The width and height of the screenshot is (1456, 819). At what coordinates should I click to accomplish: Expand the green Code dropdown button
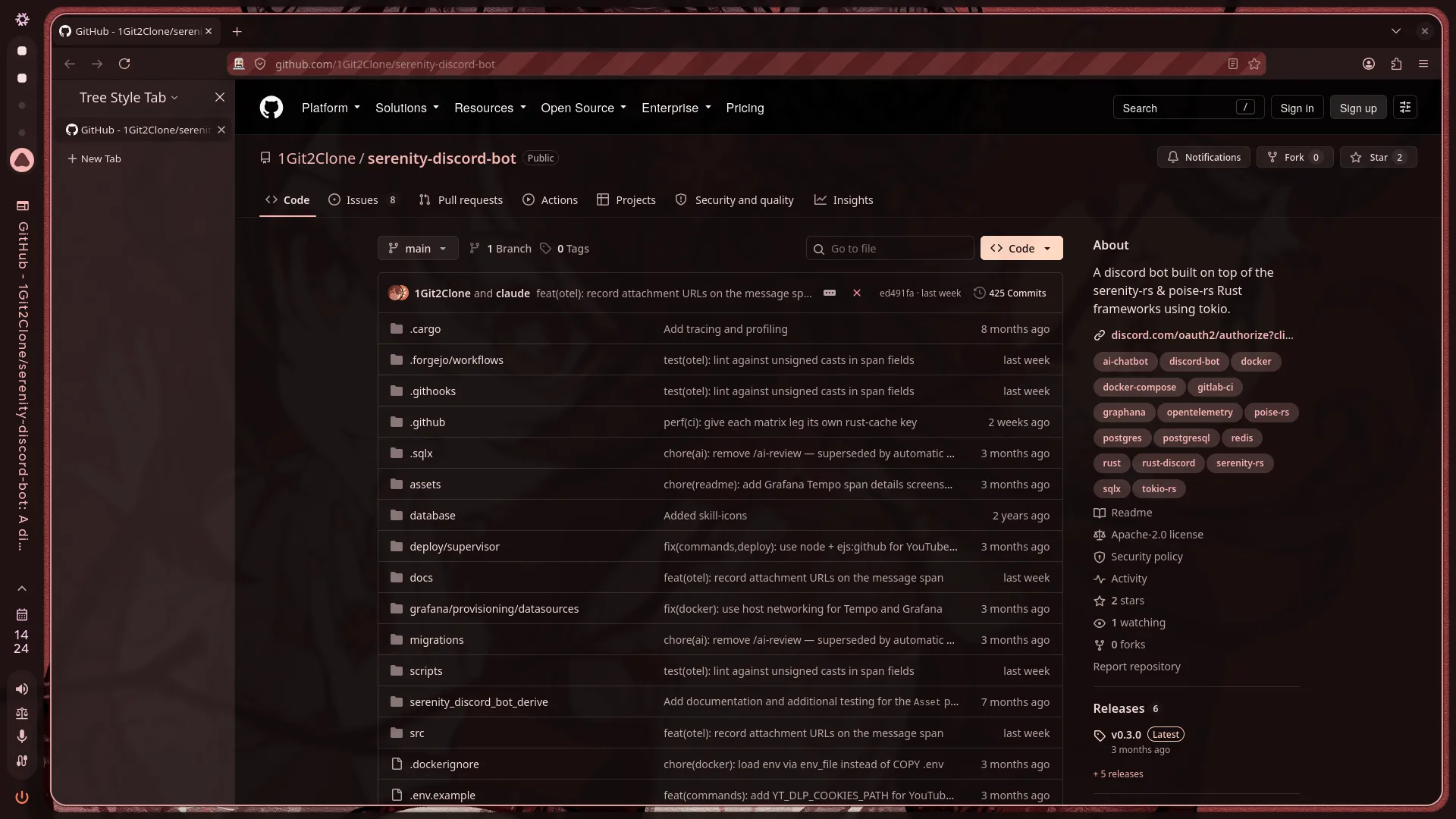click(x=1021, y=248)
